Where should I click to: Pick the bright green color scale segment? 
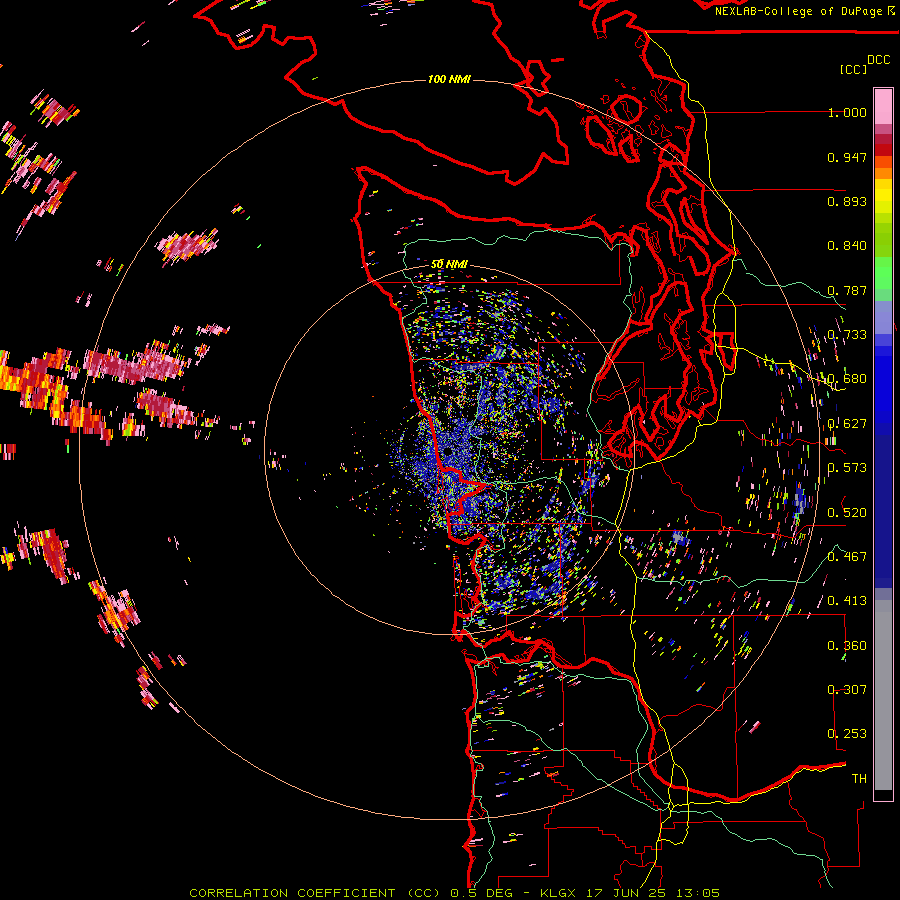[x=883, y=273]
